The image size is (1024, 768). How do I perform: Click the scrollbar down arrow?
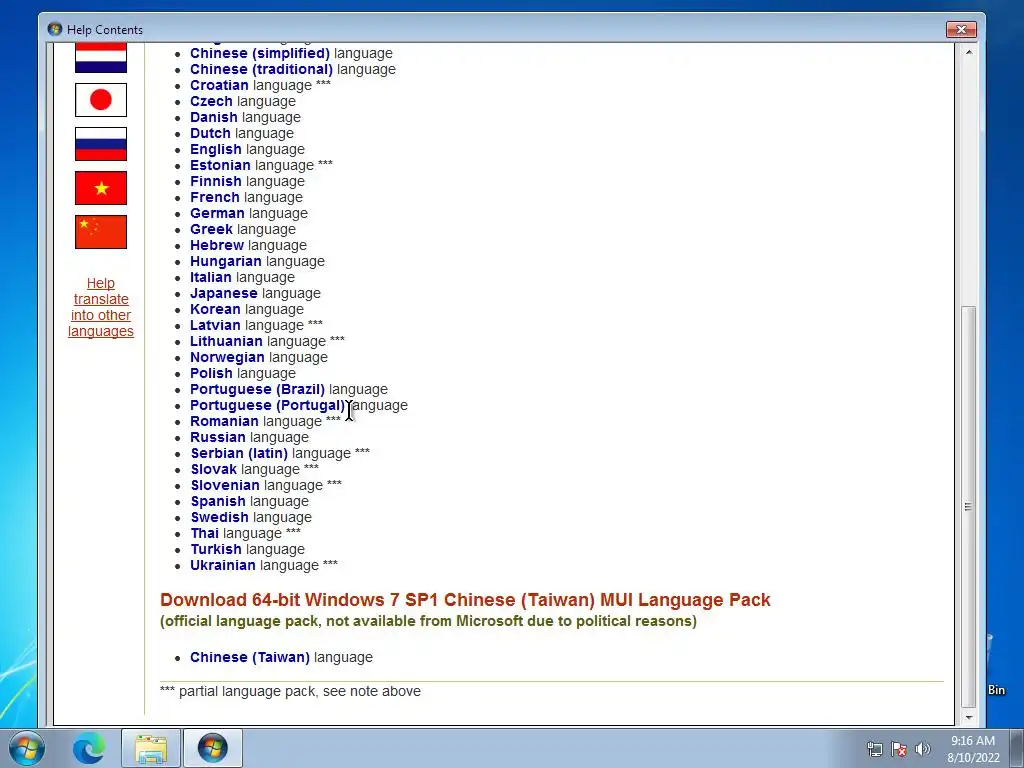(969, 717)
